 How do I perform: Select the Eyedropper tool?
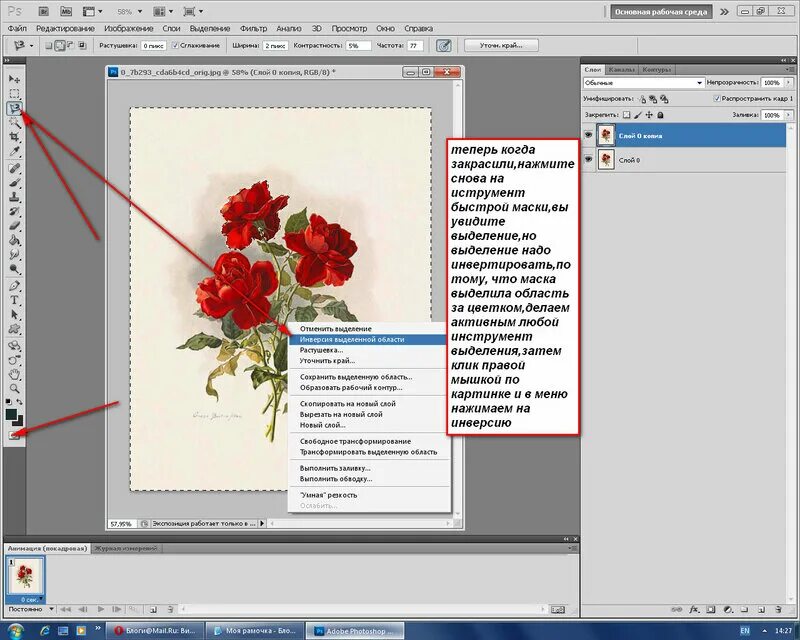click(14, 152)
